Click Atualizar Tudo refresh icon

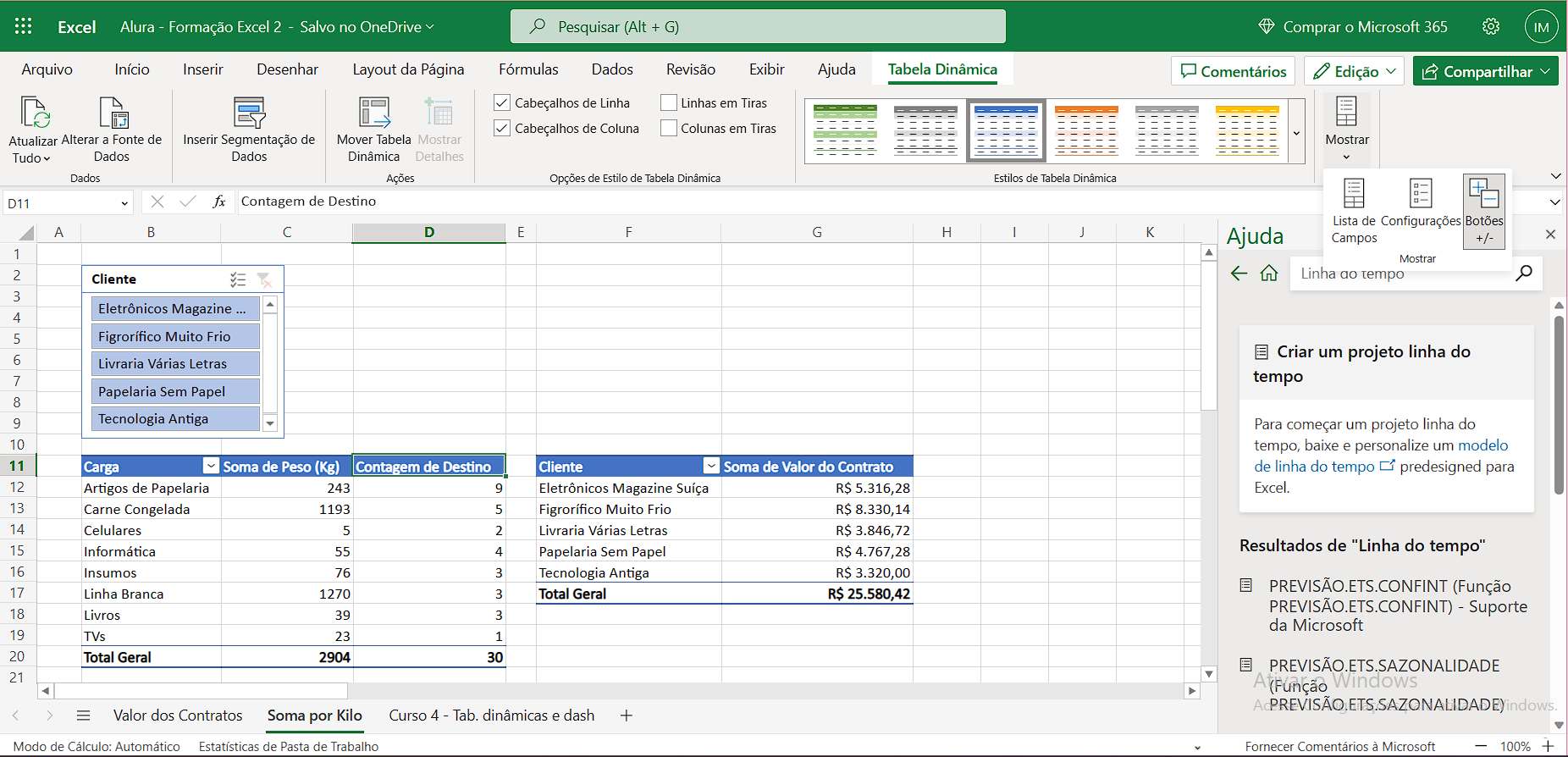35,113
